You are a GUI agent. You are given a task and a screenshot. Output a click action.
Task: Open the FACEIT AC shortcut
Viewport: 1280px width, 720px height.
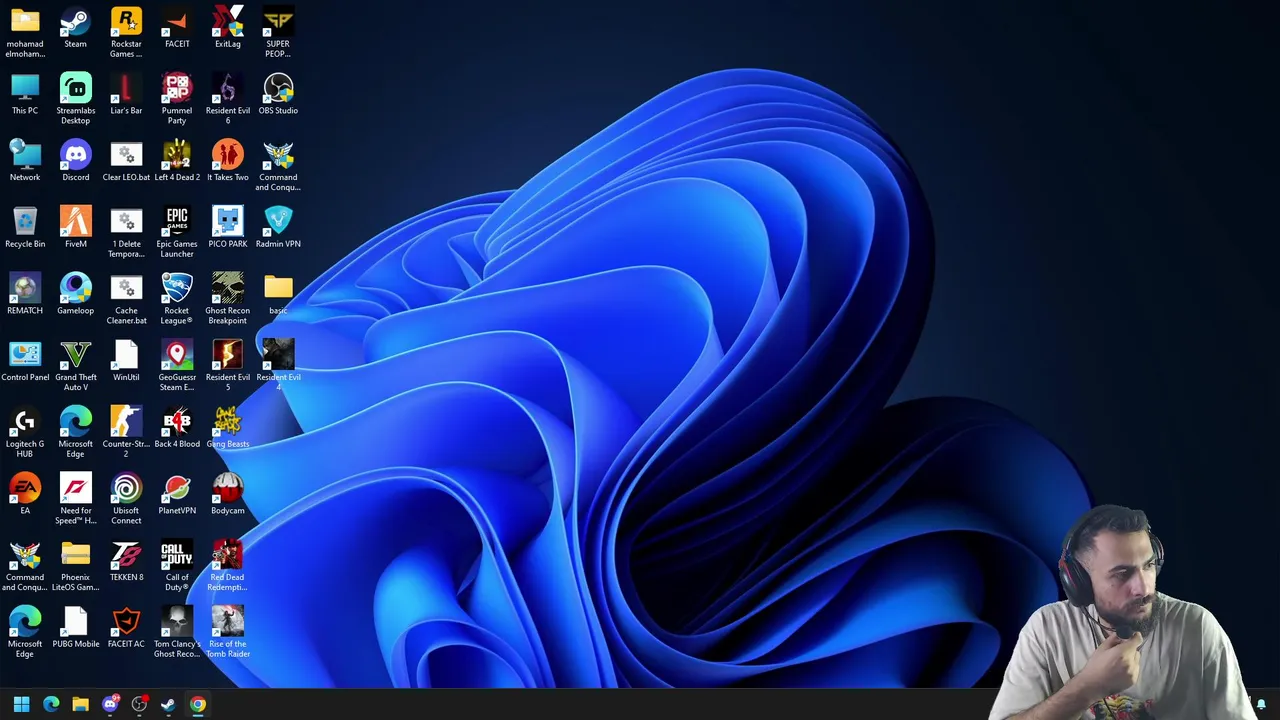click(x=126, y=627)
